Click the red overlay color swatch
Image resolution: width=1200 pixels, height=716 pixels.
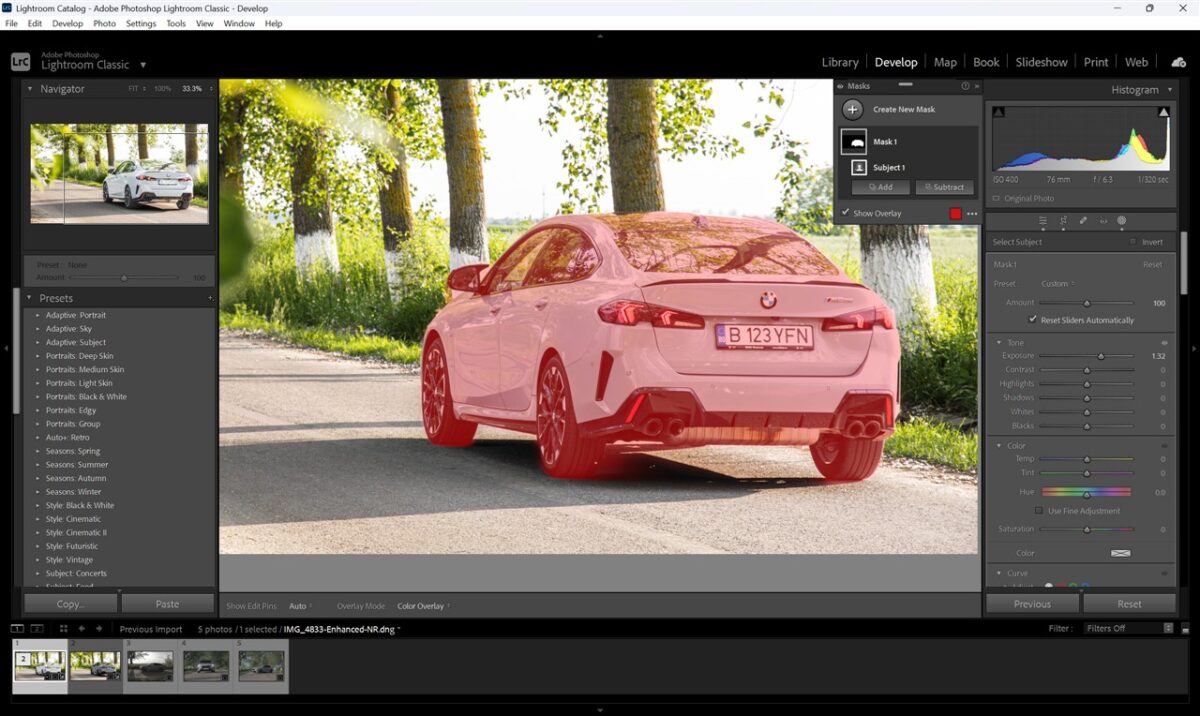(955, 213)
